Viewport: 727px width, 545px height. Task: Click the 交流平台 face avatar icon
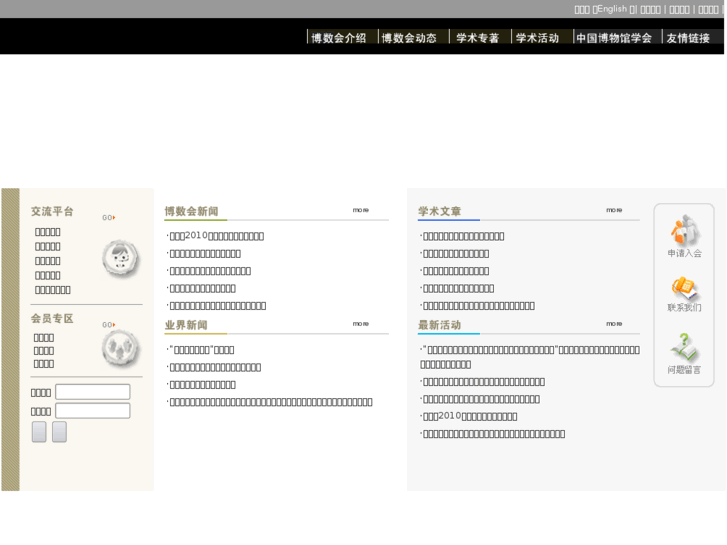click(120, 259)
